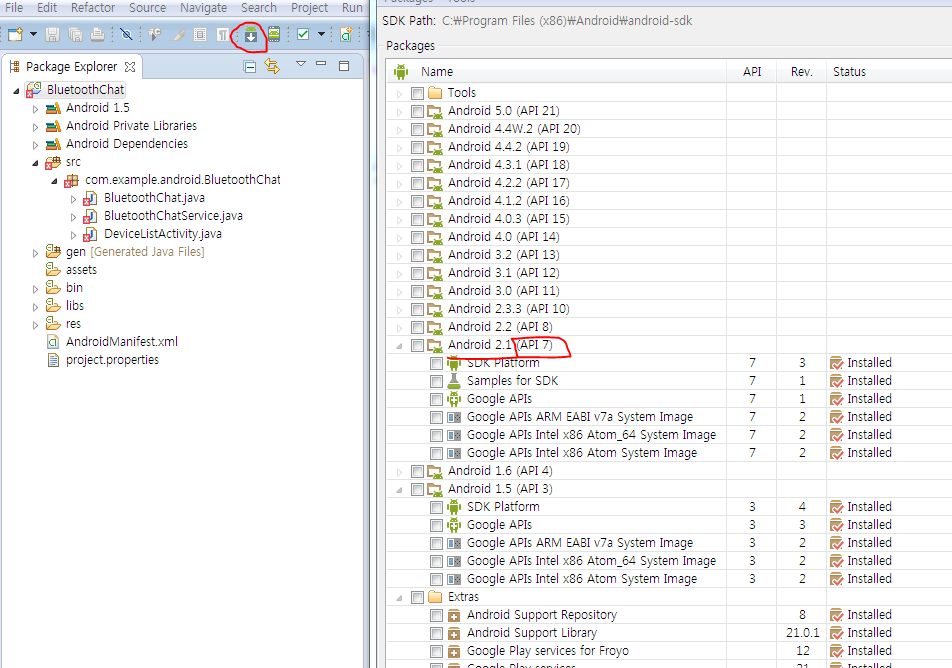Image resolution: width=952 pixels, height=668 pixels.
Task: Open the New wizard dropdown arrow
Action: (33, 35)
